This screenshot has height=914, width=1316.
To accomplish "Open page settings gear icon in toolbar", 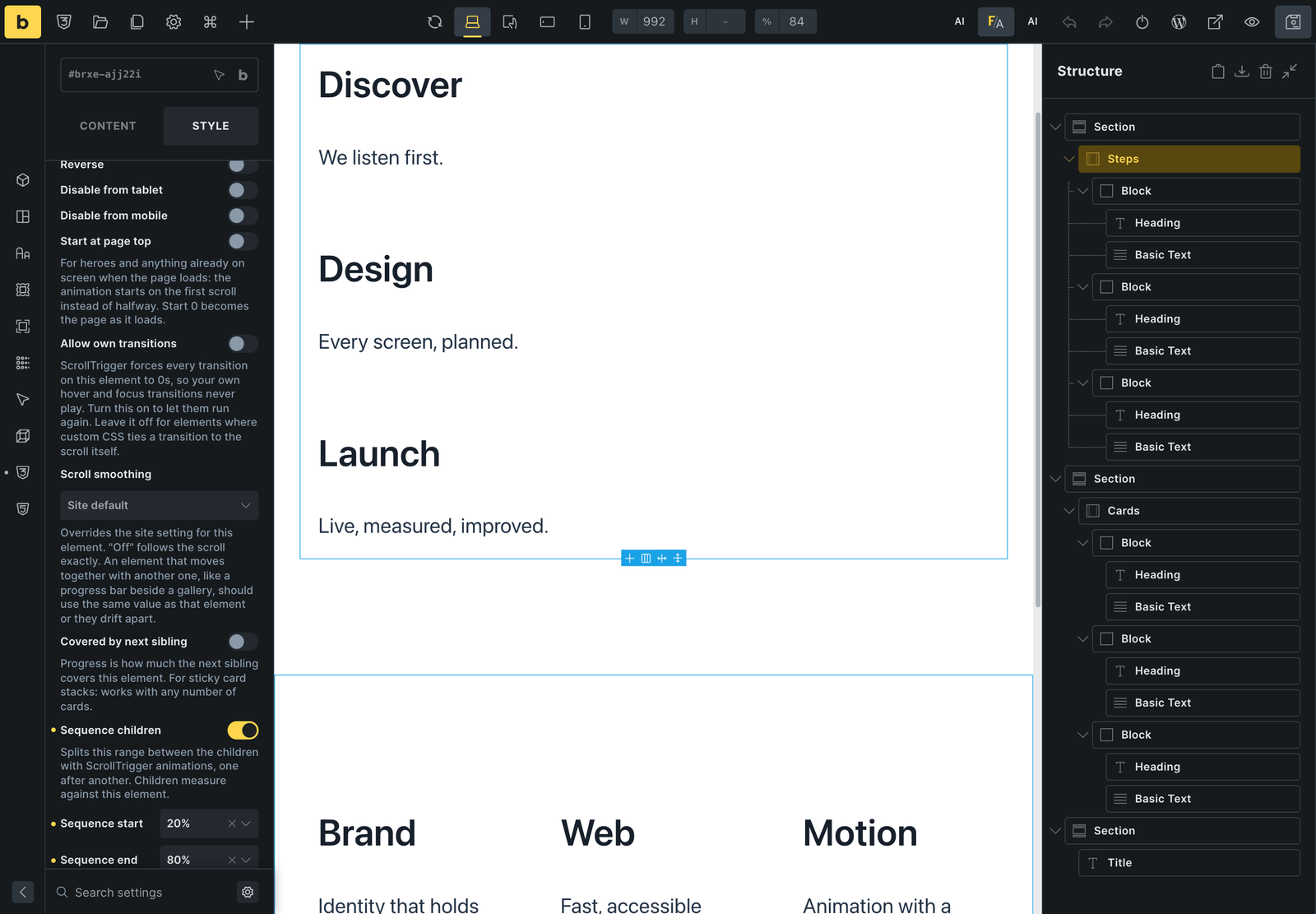I will pos(174,22).
